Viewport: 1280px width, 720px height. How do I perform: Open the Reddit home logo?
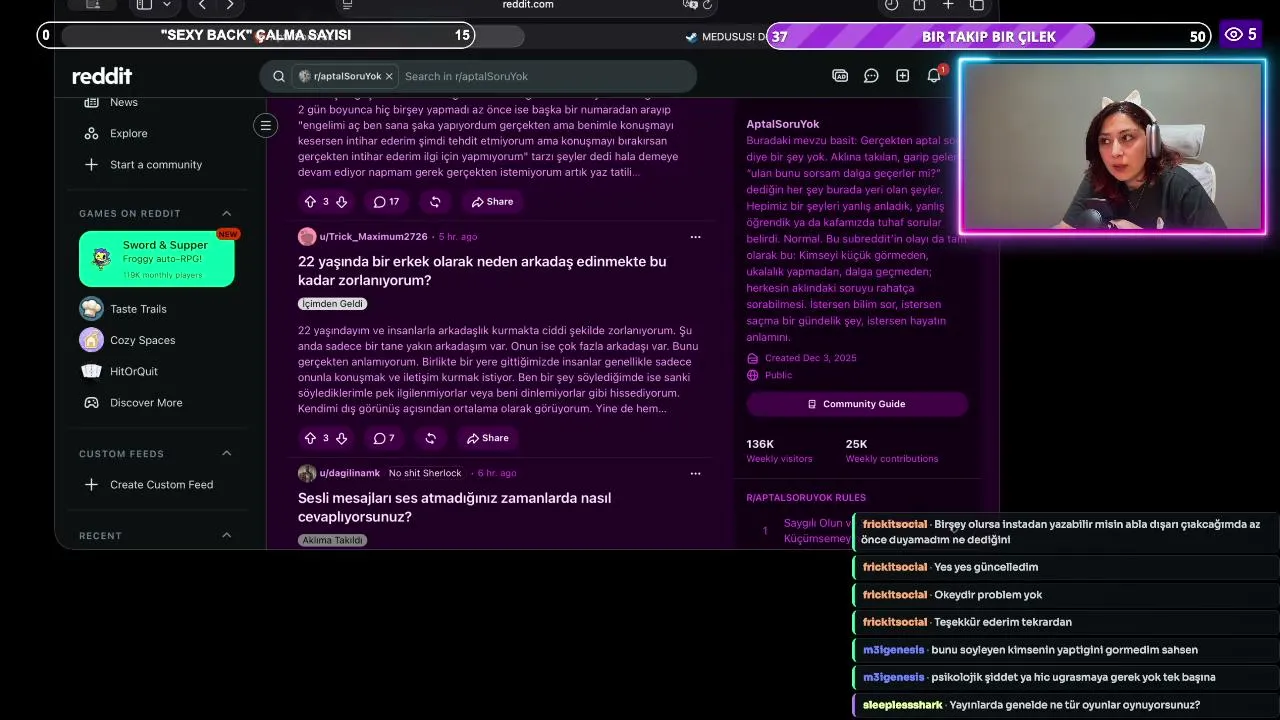pos(102,76)
